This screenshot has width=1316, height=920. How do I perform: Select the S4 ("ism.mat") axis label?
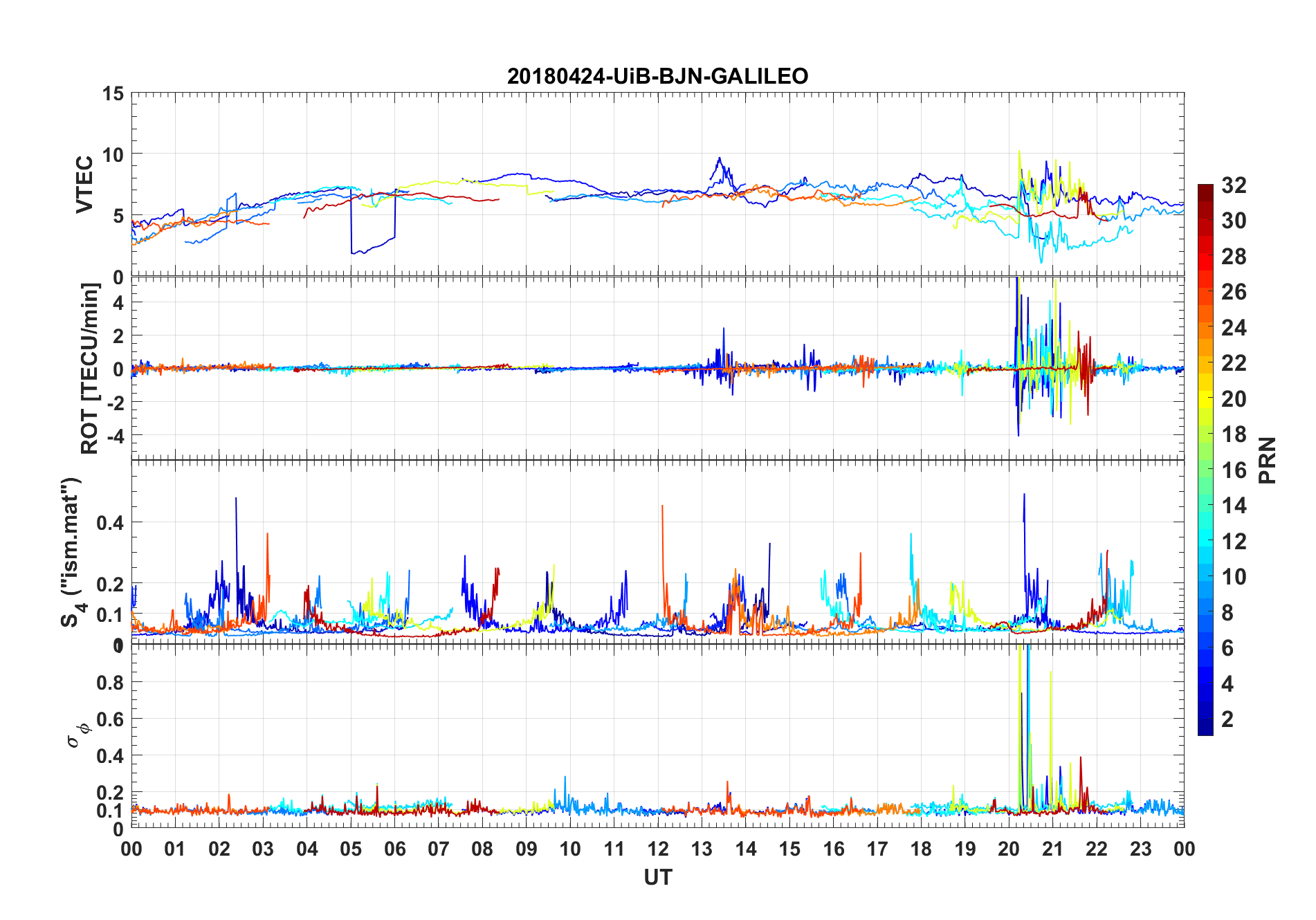click(x=73, y=552)
